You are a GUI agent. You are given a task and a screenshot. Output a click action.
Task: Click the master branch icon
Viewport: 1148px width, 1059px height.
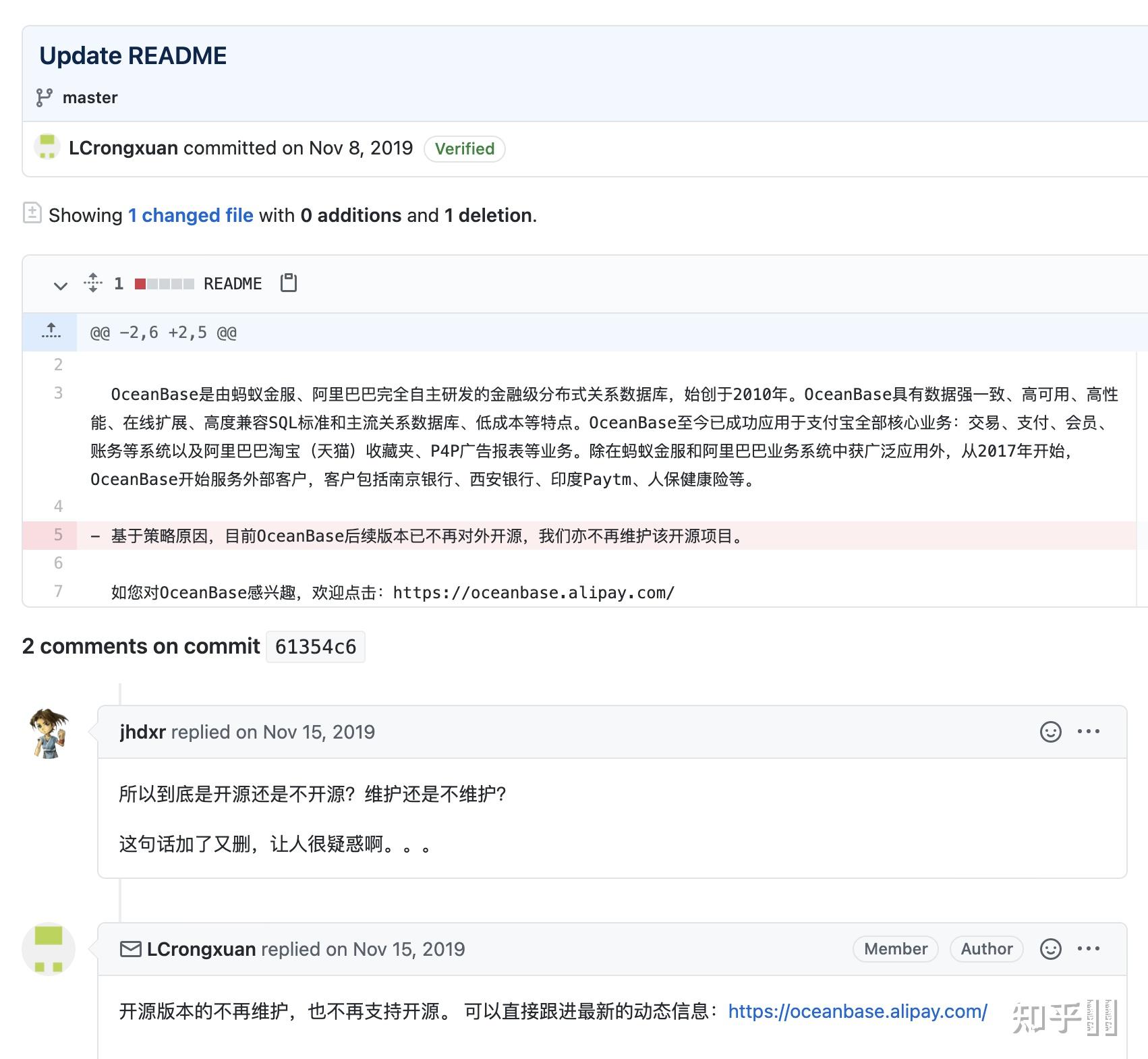[x=45, y=98]
